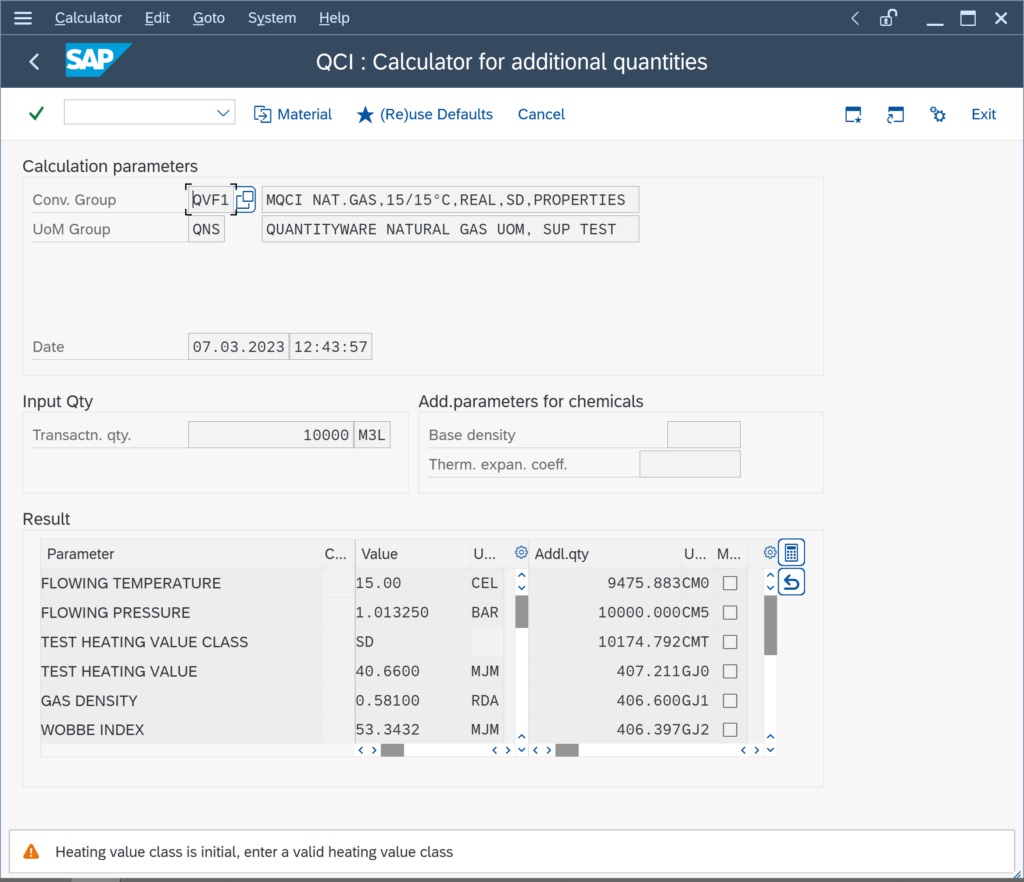Open the Material transfer icon button
Viewport: 1024px width, 882px height.
click(262, 114)
